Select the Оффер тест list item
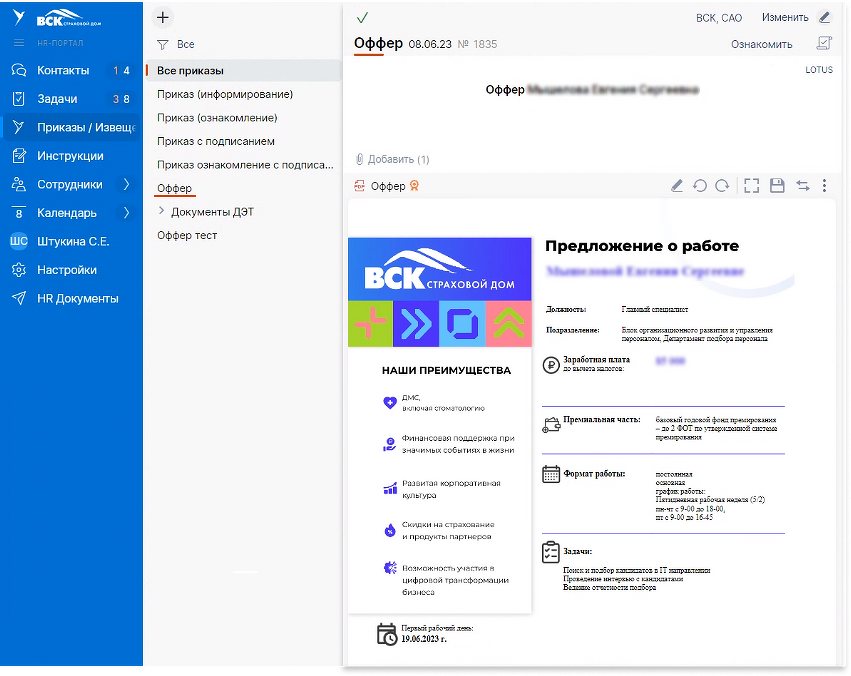Screen dimensions: 851x676 tap(187, 236)
